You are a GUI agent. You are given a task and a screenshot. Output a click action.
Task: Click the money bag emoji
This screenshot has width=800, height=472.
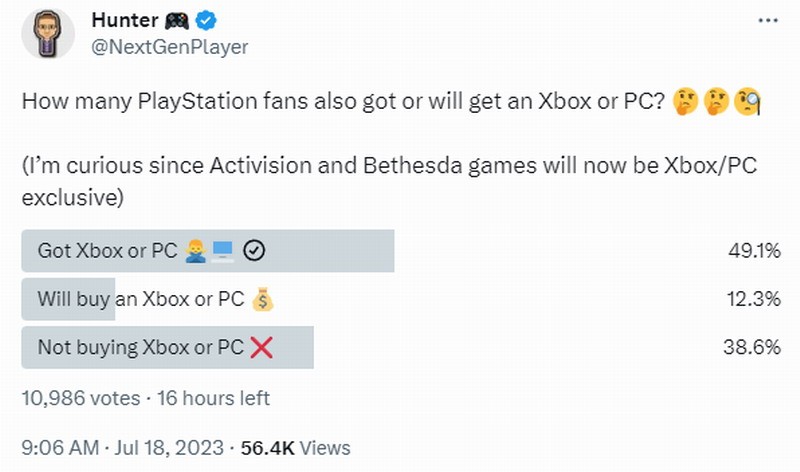[263, 299]
